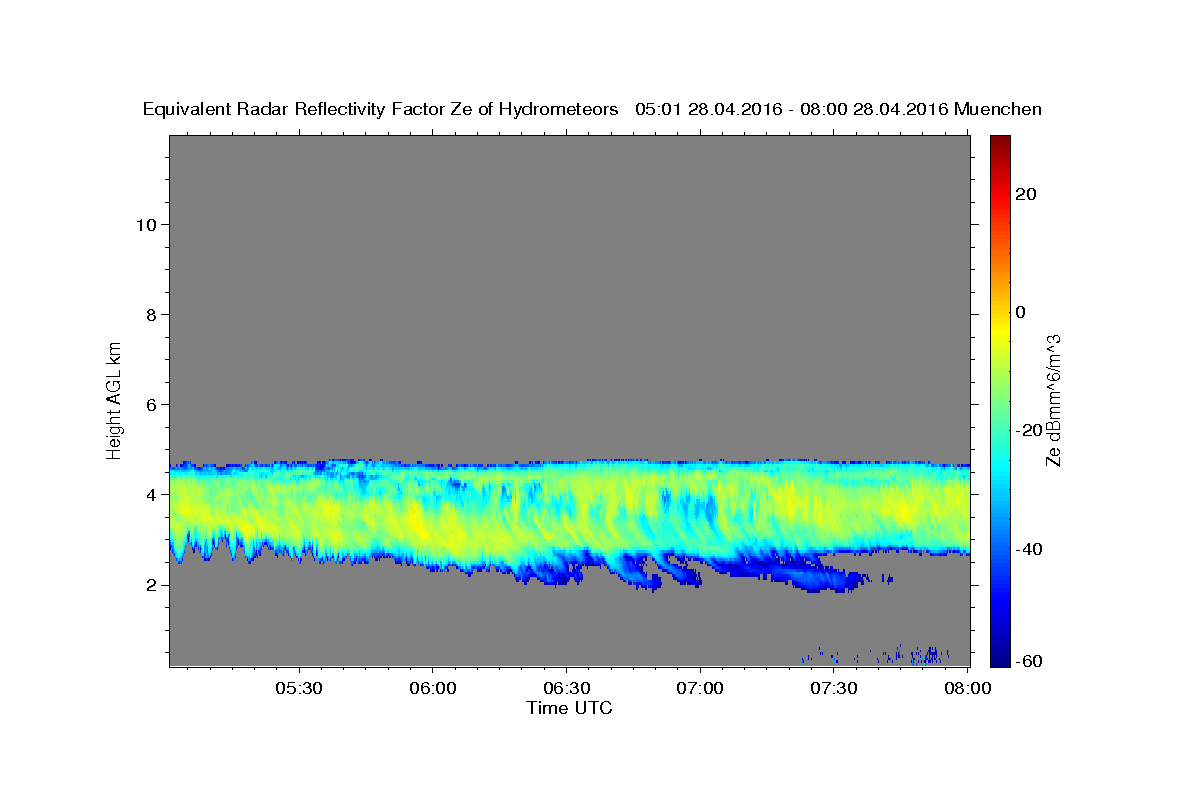
Task: Click the dark red top of colorbar
Action: click(x=1001, y=142)
